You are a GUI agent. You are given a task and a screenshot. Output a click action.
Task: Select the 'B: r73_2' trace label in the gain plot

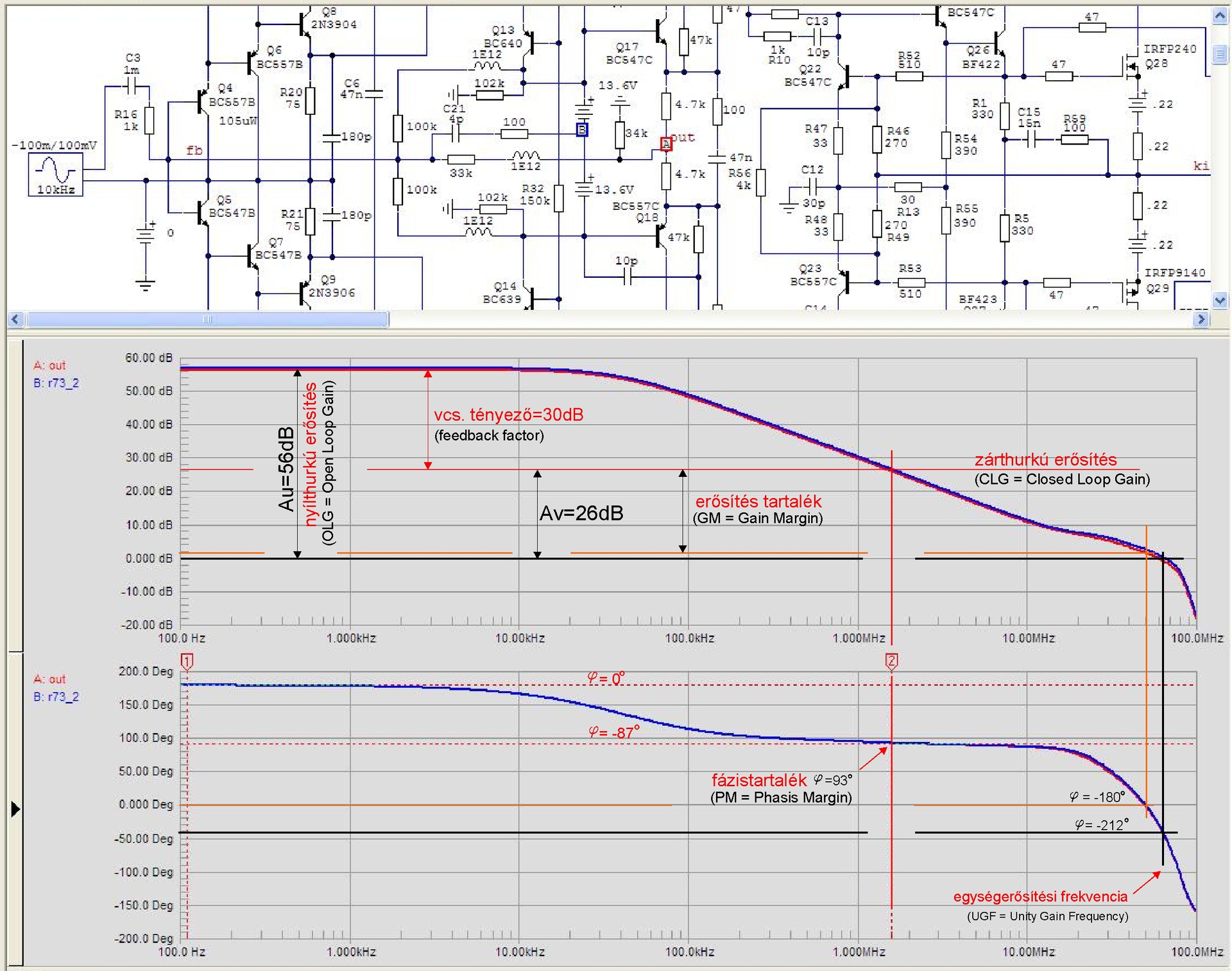tap(56, 383)
